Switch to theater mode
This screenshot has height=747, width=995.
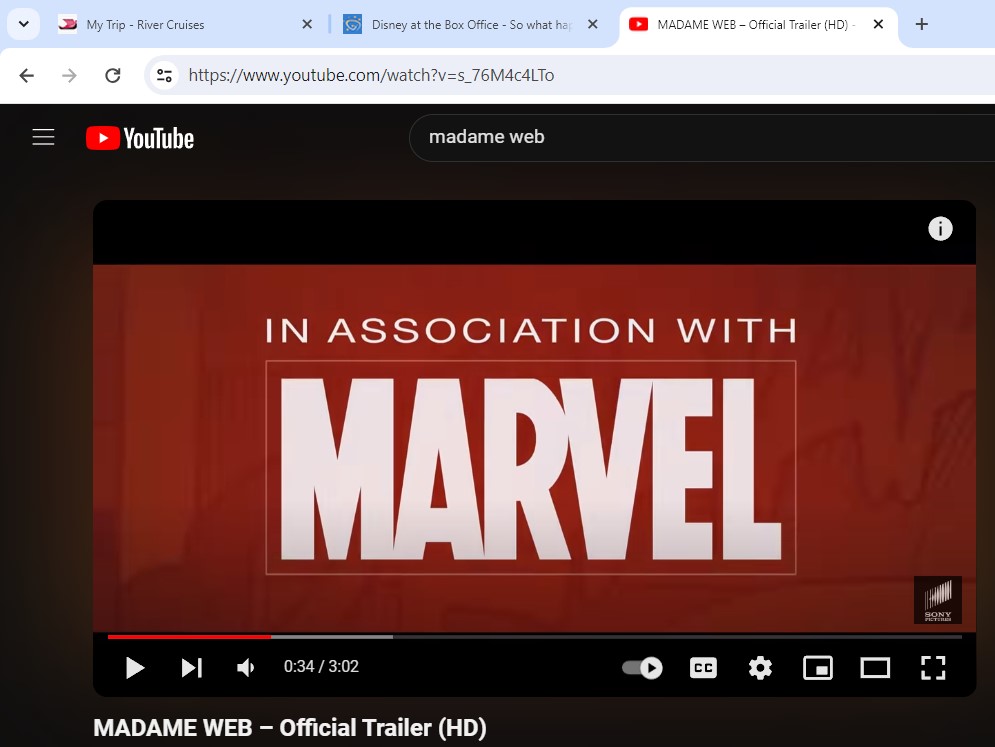tap(875, 667)
